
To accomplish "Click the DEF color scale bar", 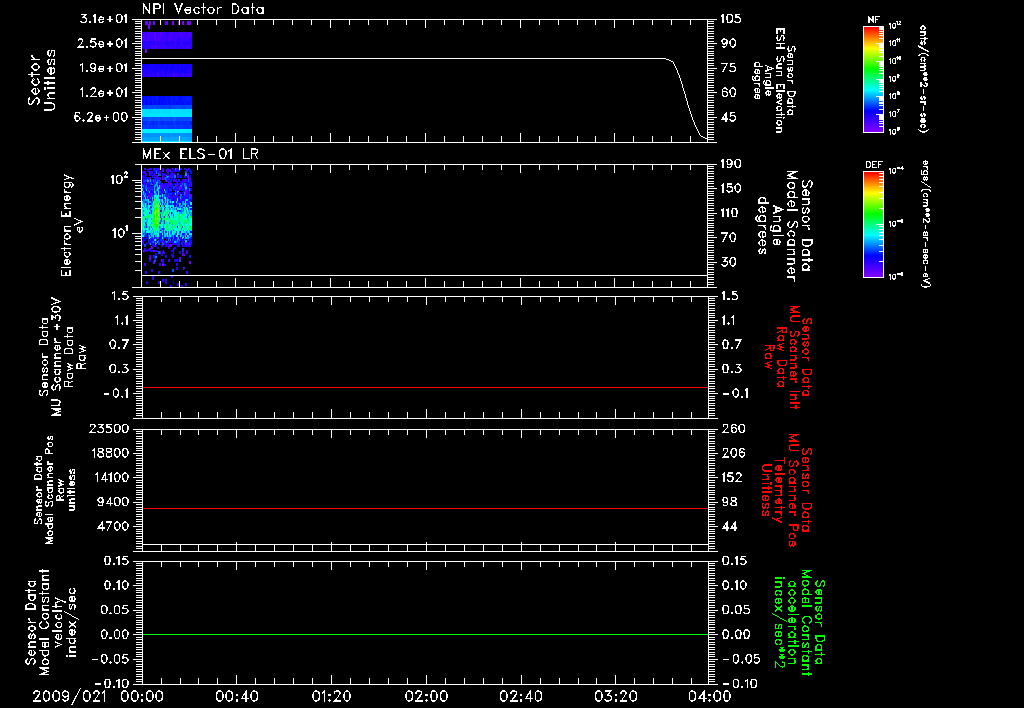I will (x=874, y=224).
